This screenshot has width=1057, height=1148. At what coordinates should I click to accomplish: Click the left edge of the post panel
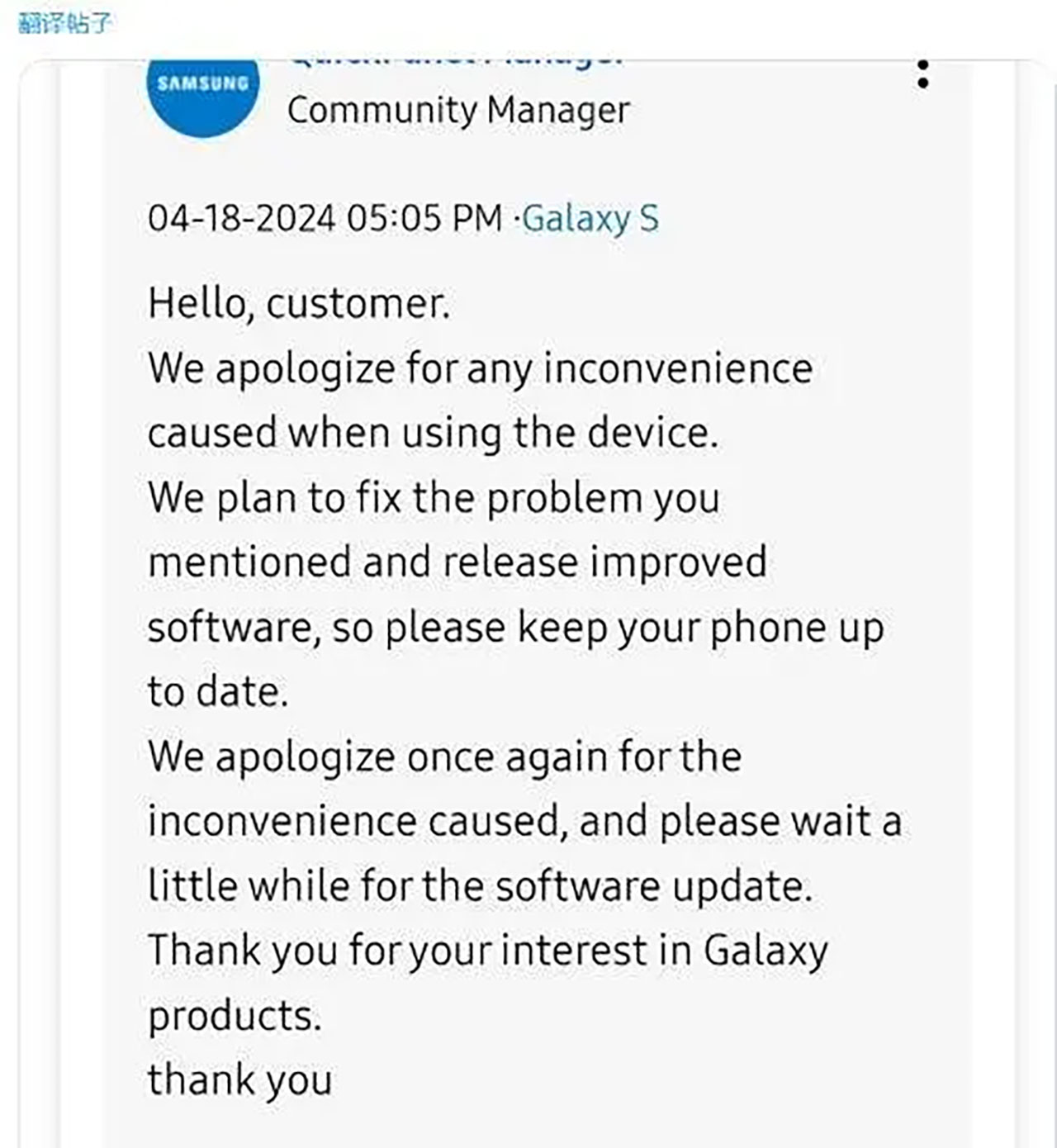50,578
